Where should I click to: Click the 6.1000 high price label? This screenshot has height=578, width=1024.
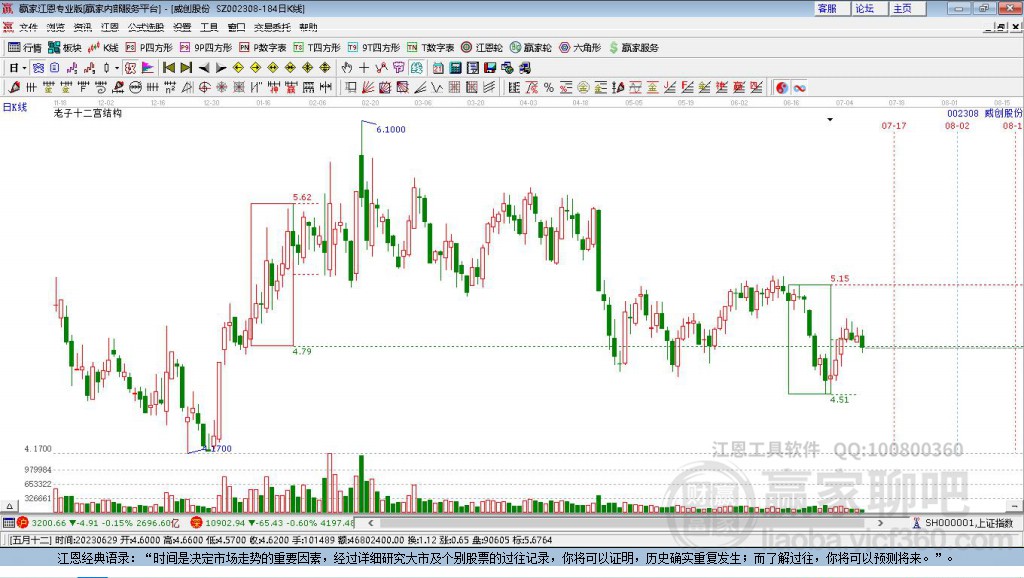[x=391, y=129]
